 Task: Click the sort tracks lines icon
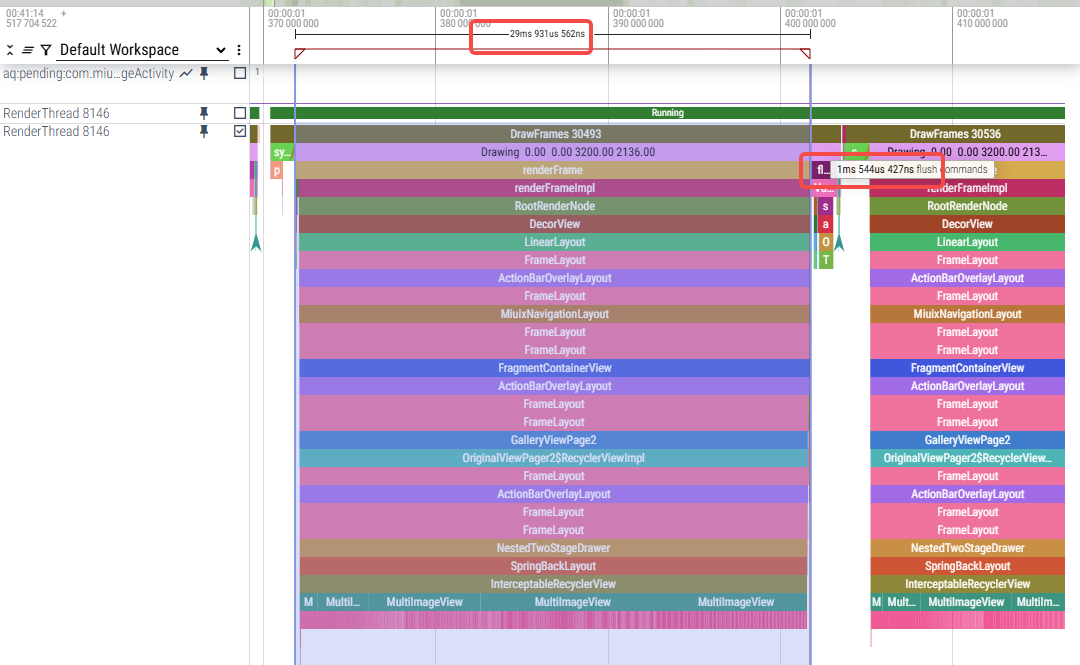[x=28, y=50]
